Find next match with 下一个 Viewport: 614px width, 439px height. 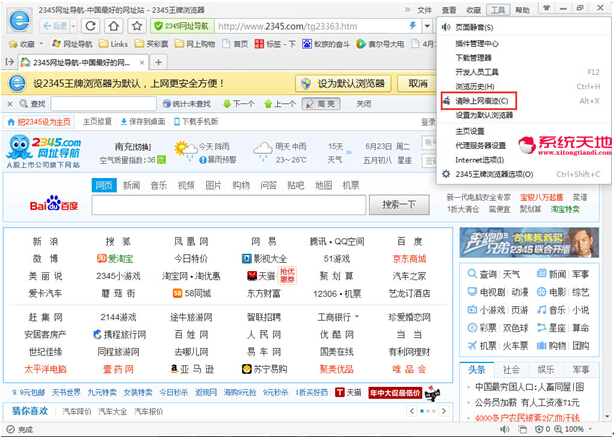239,104
